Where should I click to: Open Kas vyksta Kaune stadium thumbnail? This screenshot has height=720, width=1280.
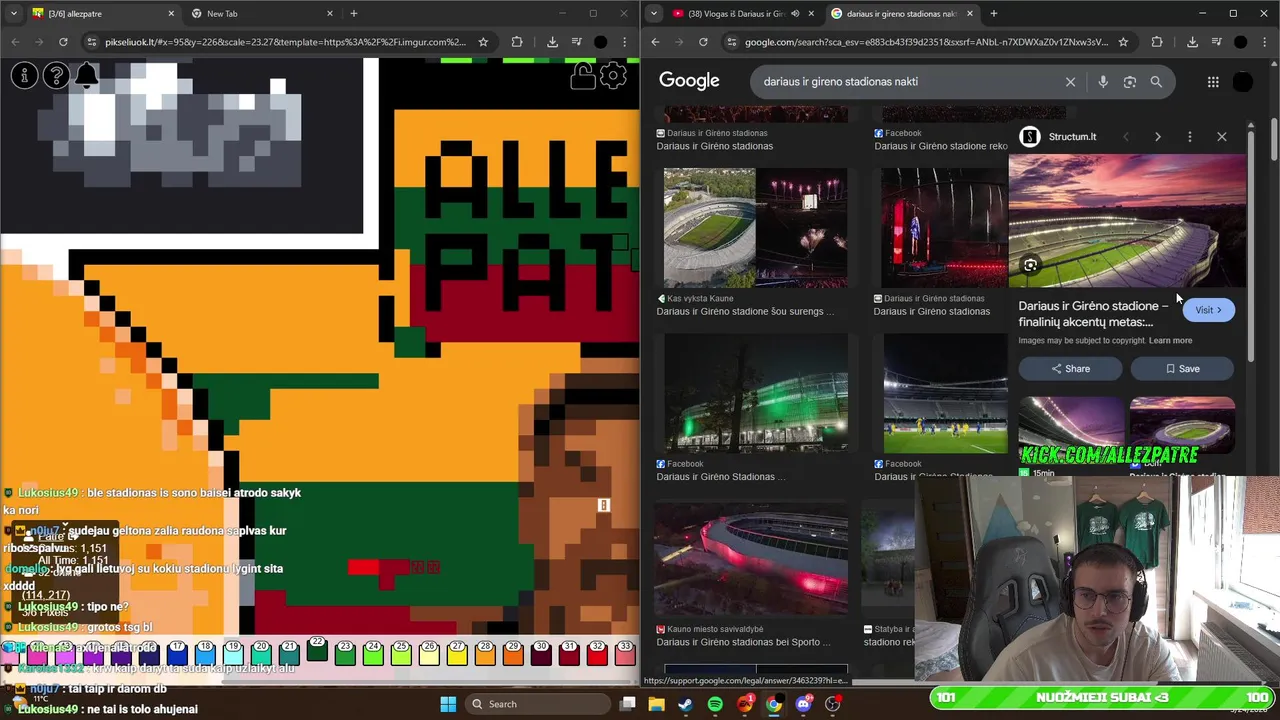(755, 228)
